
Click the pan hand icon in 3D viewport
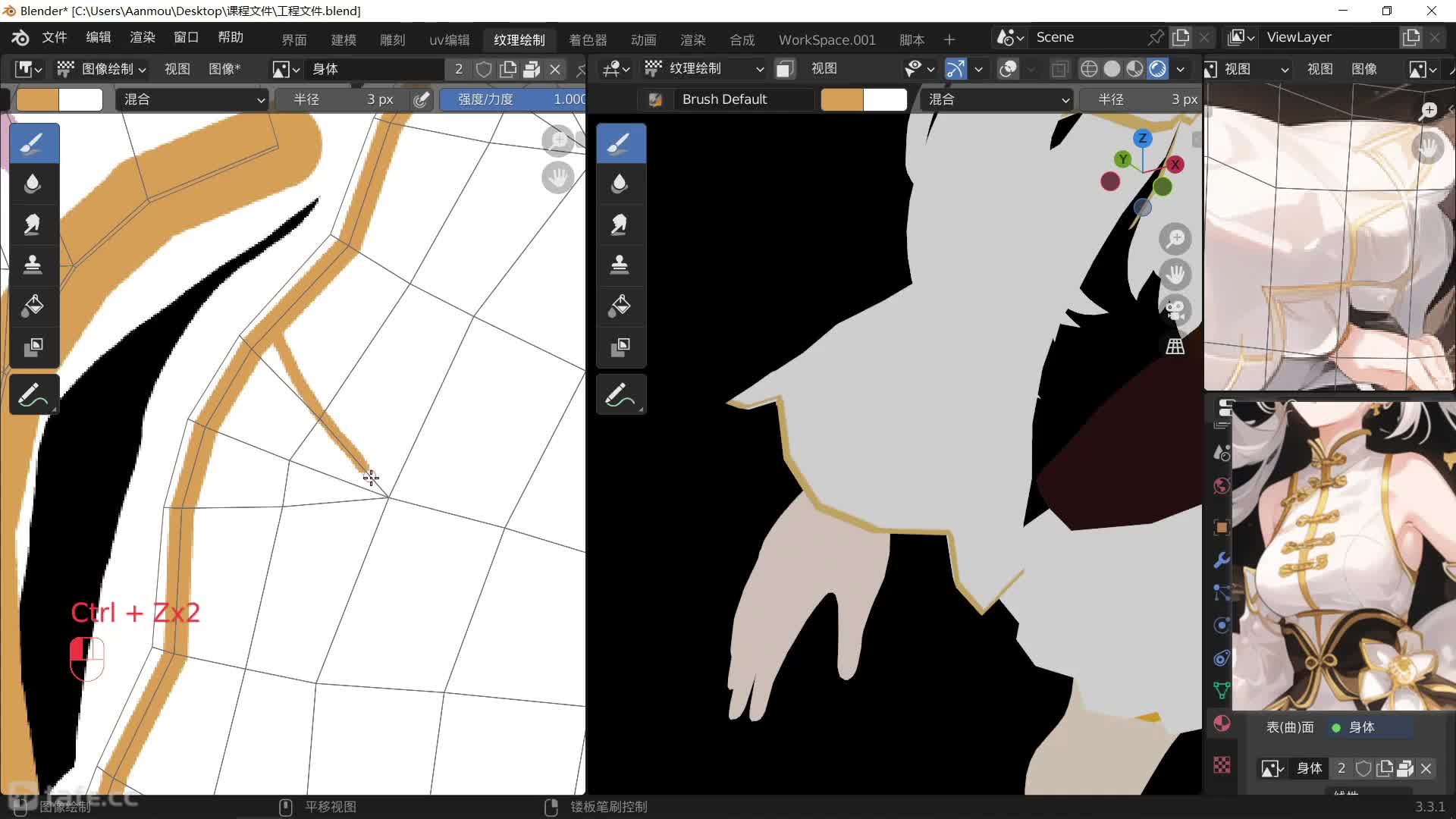1175,275
